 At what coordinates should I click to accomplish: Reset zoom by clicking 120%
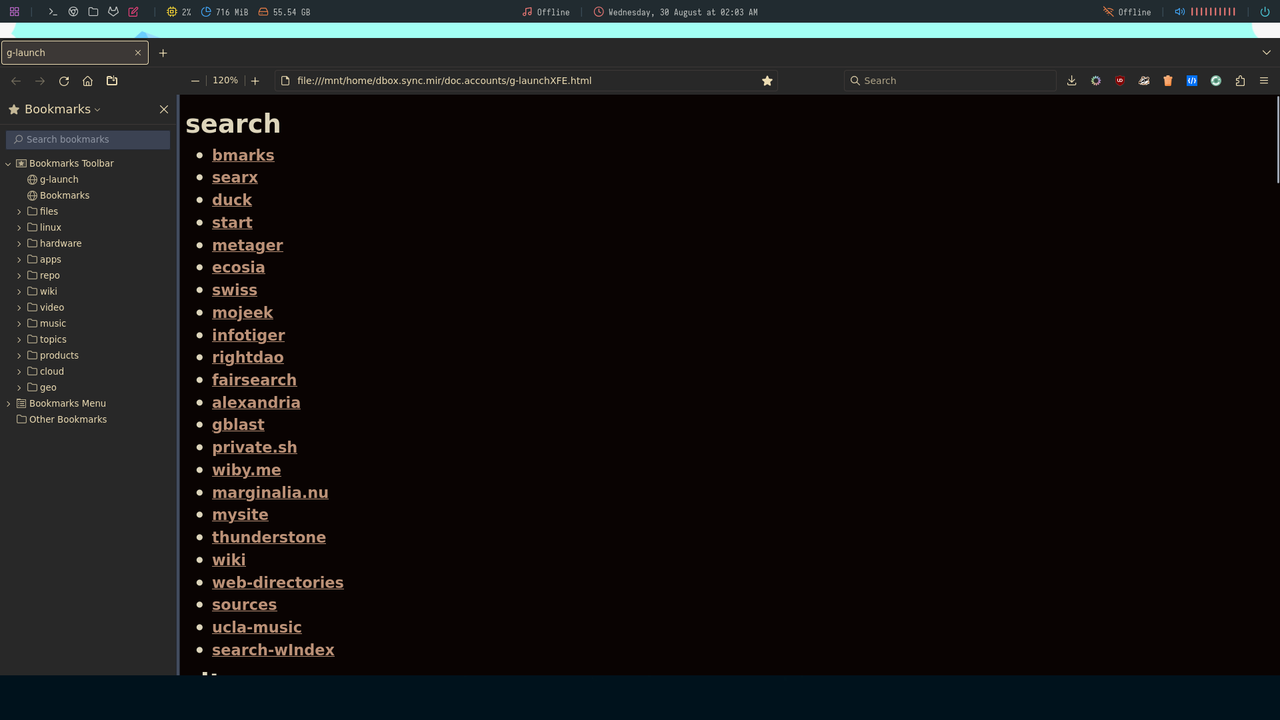225,81
